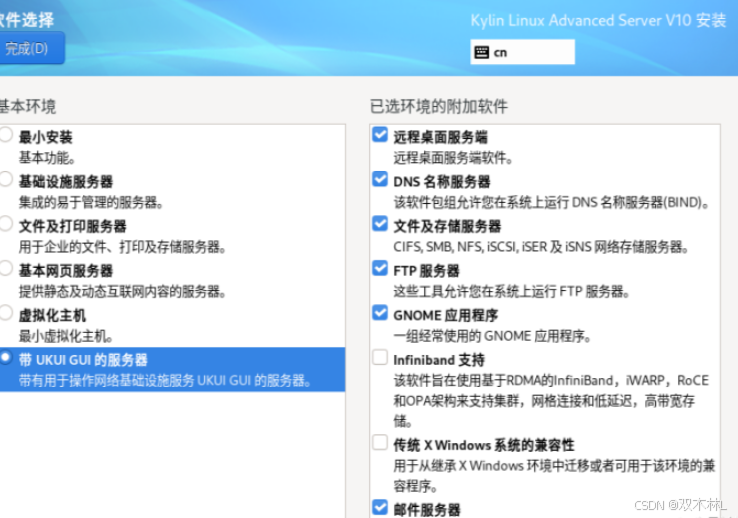Click the Infiniband 支持 title text
This screenshot has height=518, width=738.
point(439,360)
